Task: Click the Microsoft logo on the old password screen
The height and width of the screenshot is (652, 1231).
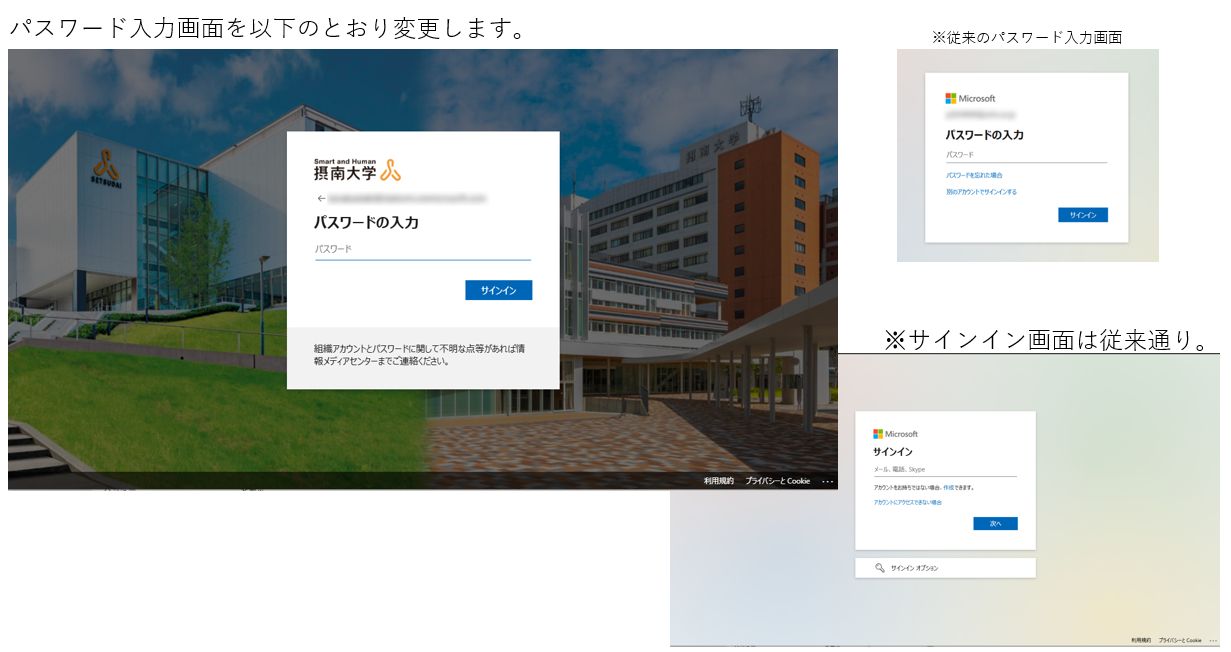Action: (x=970, y=98)
